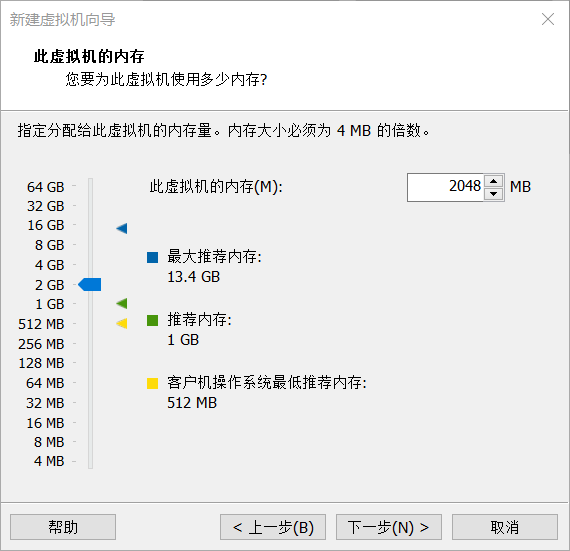Open the 帮助 help button
The image size is (570, 551).
(63, 527)
